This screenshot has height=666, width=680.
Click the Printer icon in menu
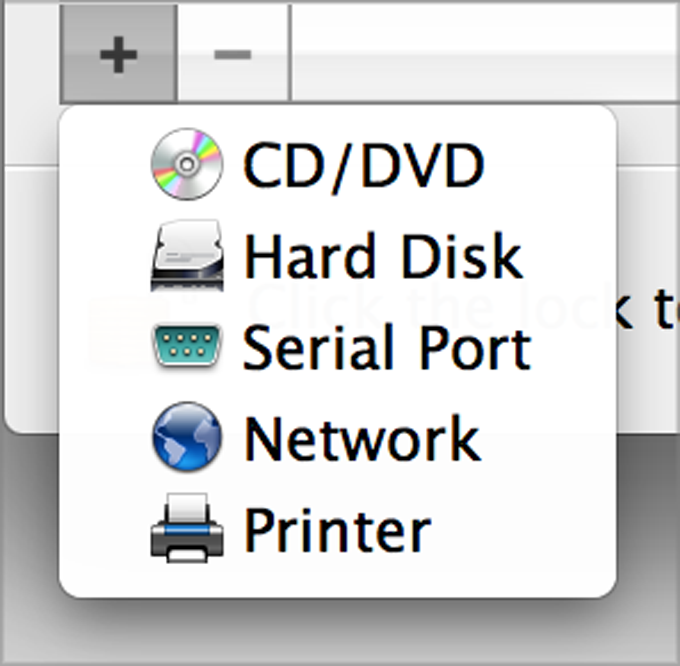[186, 528]
